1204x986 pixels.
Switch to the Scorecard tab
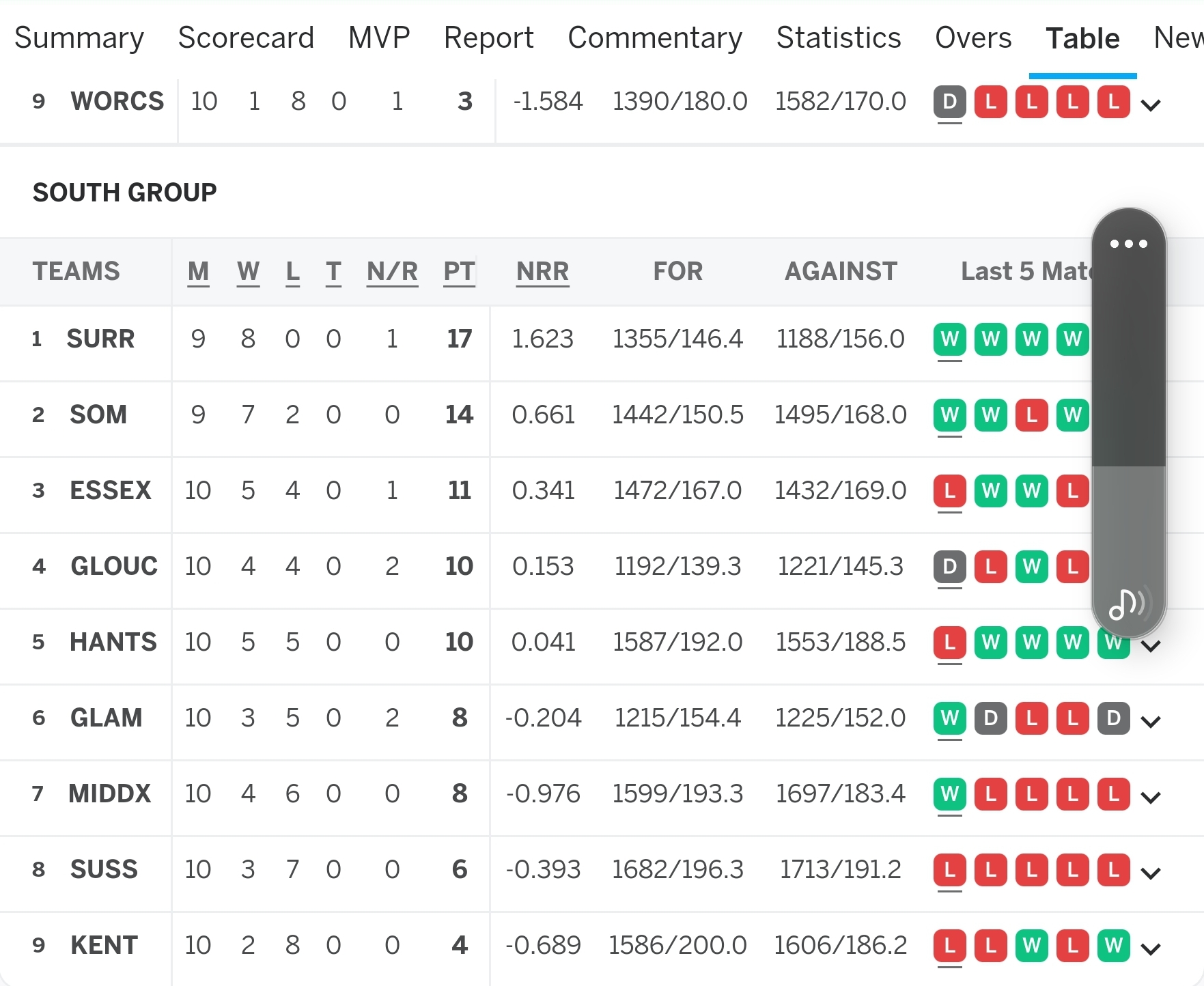pyautogui.click(x=246, y=38)
